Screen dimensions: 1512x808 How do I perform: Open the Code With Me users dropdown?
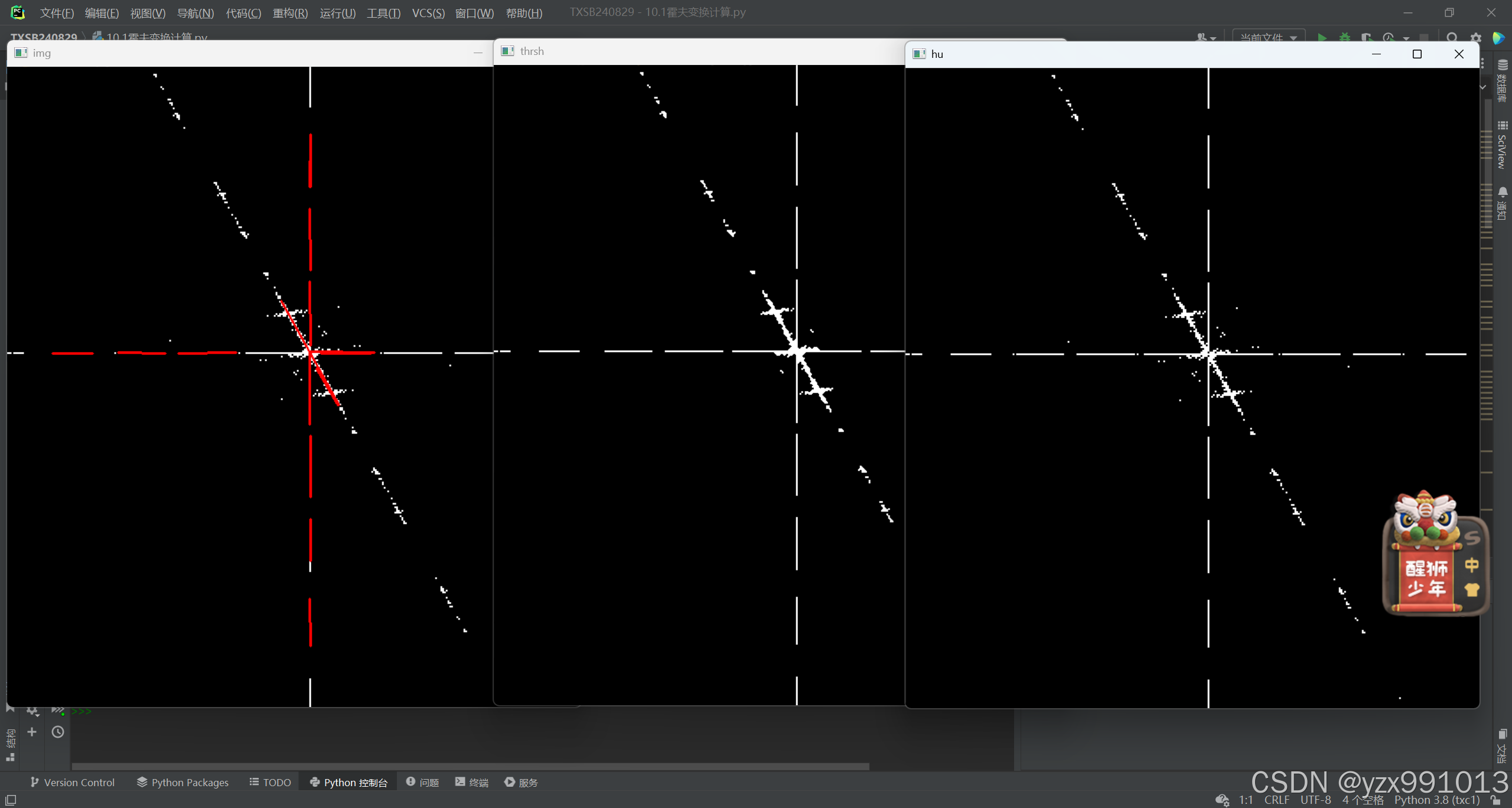click(1205, 37)
